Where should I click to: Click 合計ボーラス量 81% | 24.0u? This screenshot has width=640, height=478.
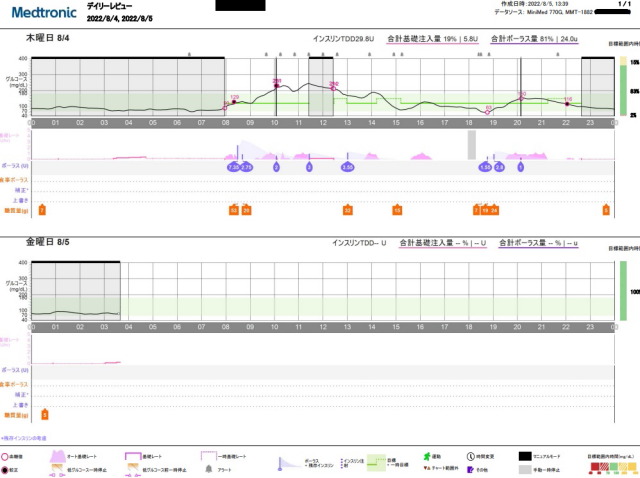[x=534, y=39]
